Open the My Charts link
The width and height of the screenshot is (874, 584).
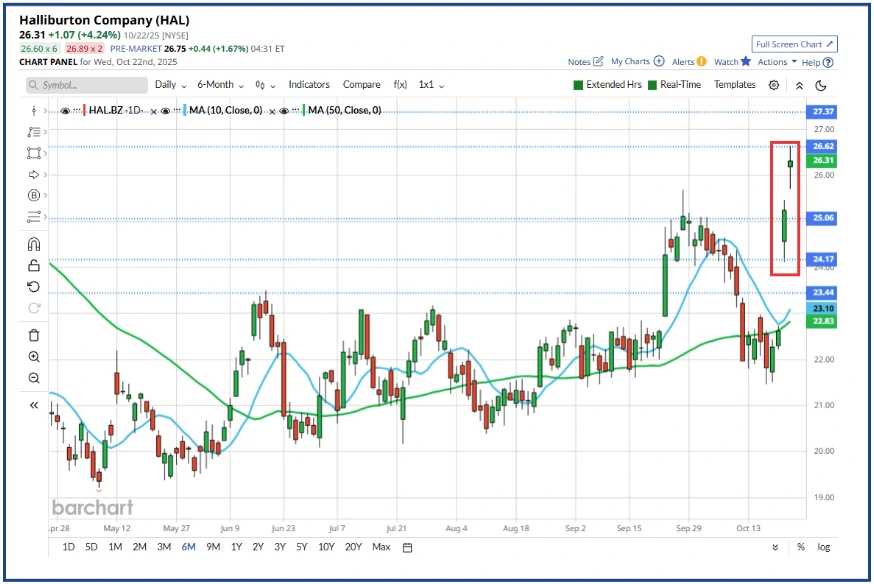(637, 62)
